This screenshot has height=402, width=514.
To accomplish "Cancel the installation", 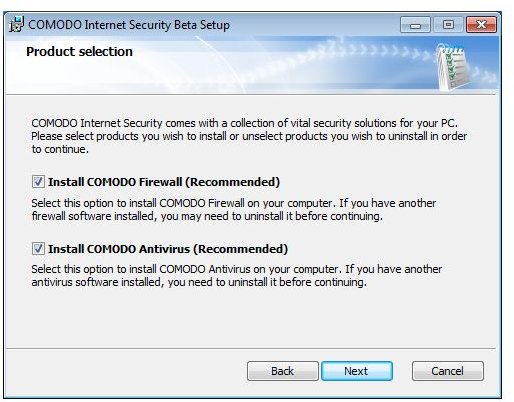I will pos(448,371).
